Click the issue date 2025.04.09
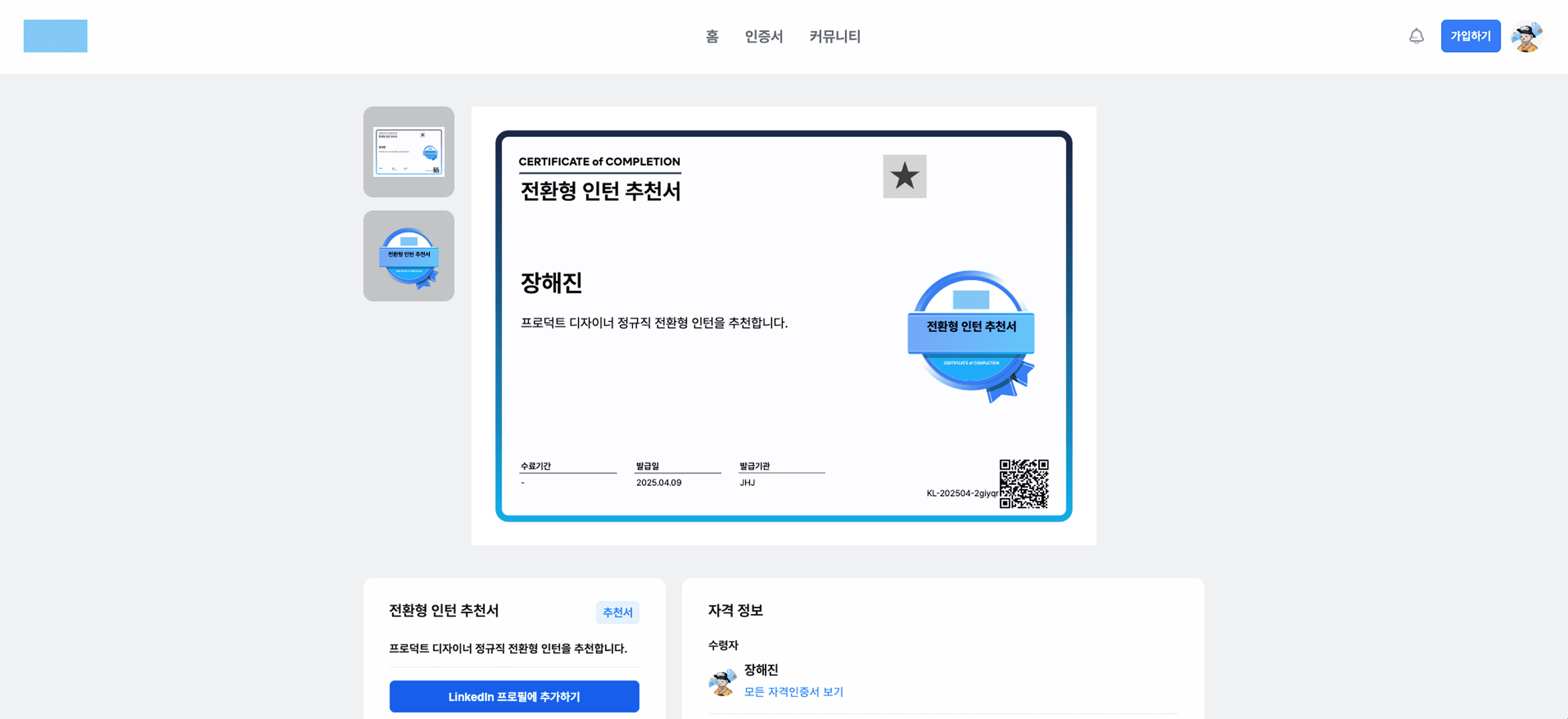The image size is (1568, 719). click(x=659, y=482)
